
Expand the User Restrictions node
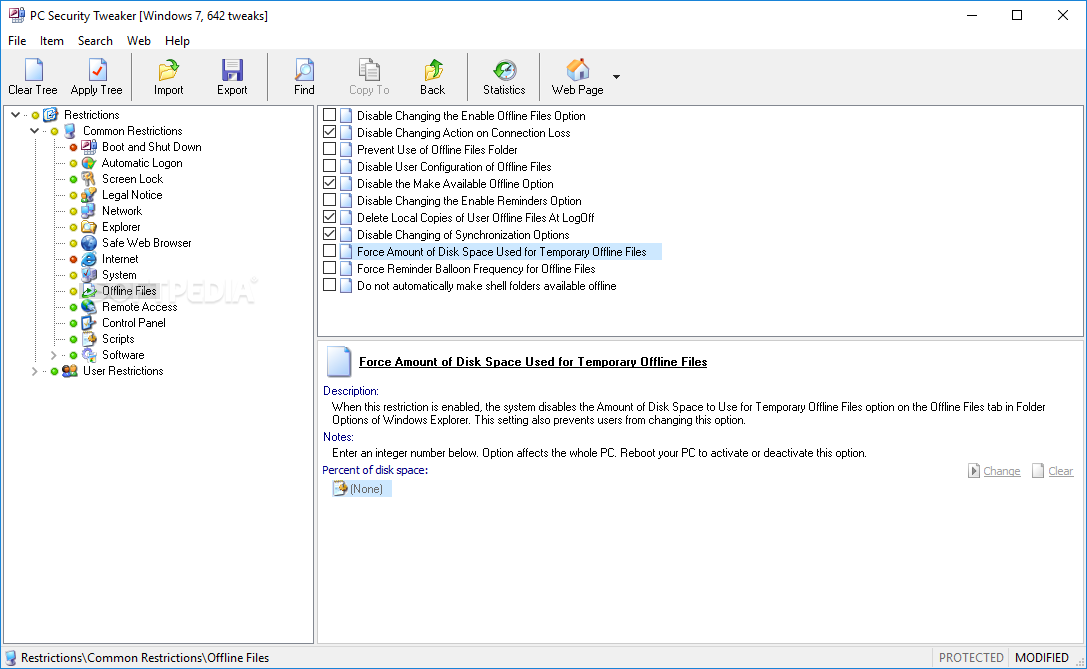point(35,371)
